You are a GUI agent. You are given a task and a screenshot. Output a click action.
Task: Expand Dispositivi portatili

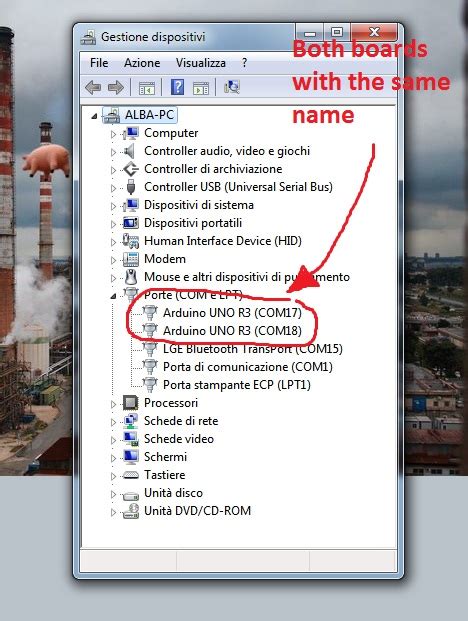113,224
